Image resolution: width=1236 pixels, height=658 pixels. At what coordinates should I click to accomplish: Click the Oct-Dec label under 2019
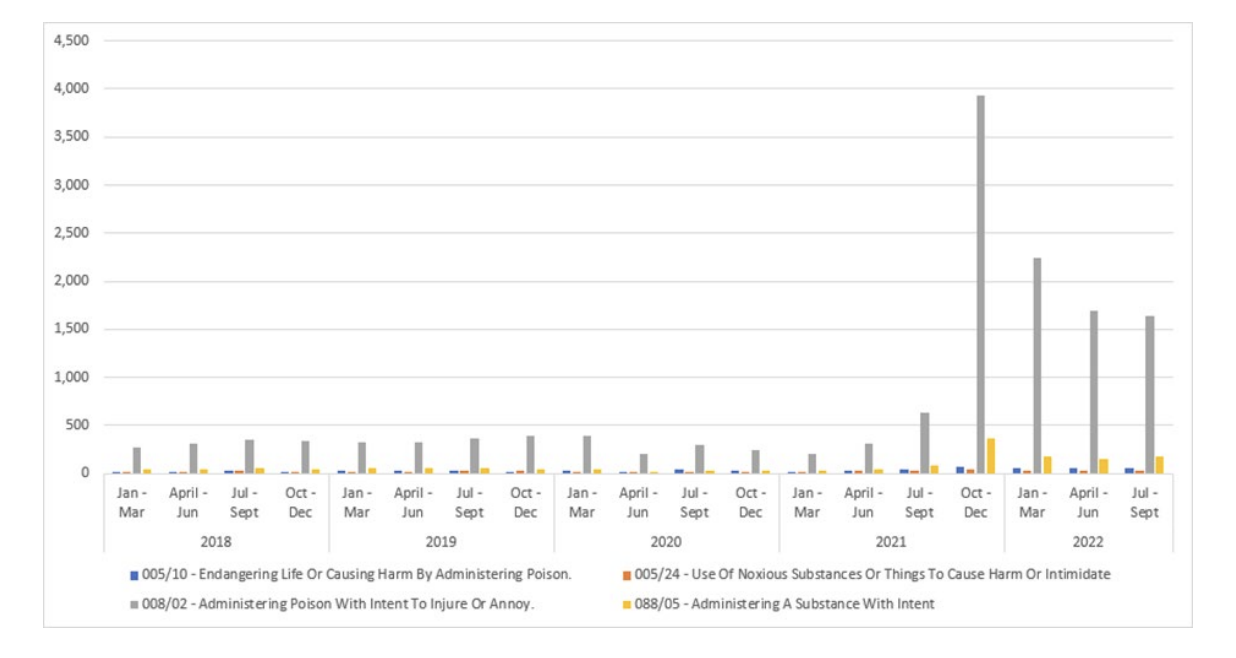(526, 505)
